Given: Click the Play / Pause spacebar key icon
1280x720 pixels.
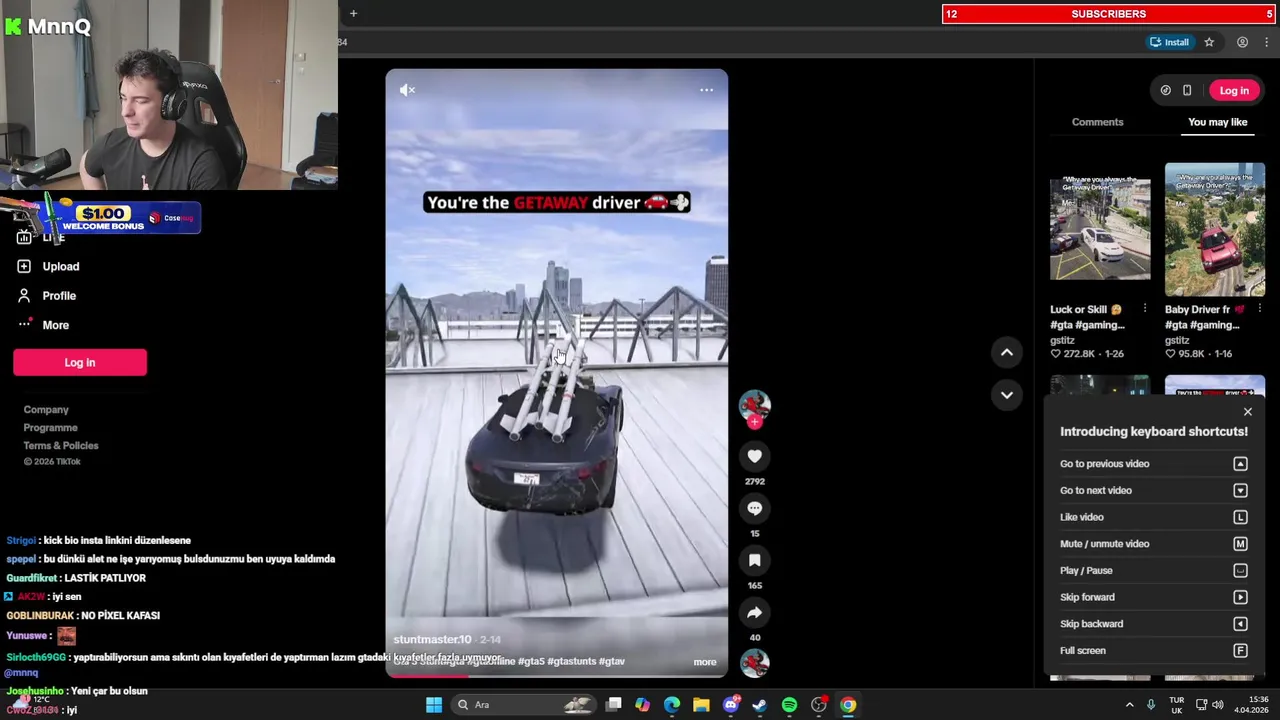Looking at the screenshot, I should 1240,570.
